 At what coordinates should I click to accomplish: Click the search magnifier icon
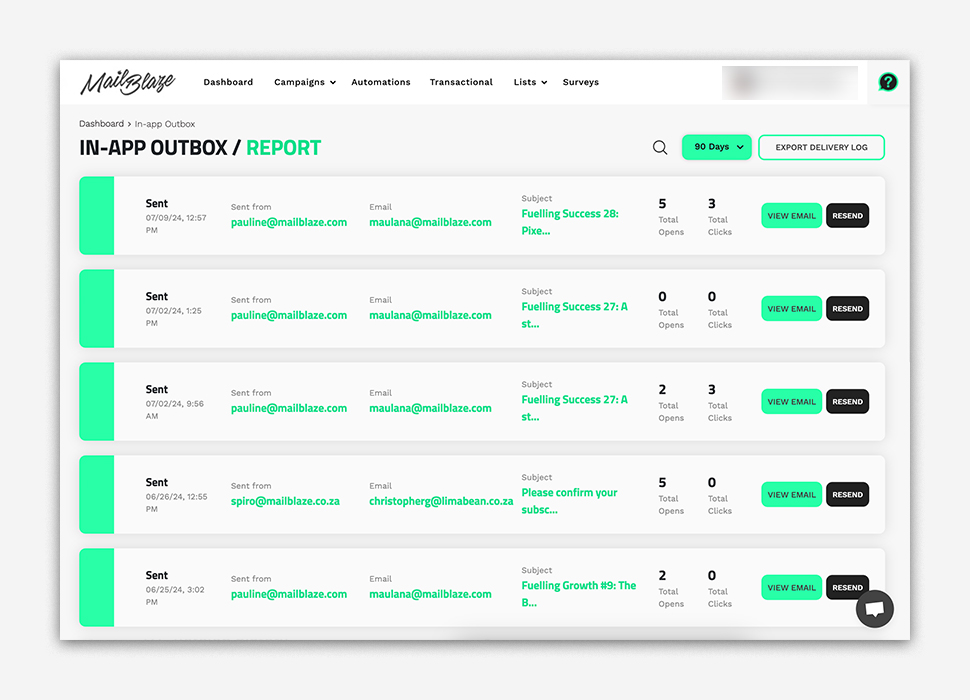coord(660,148)
